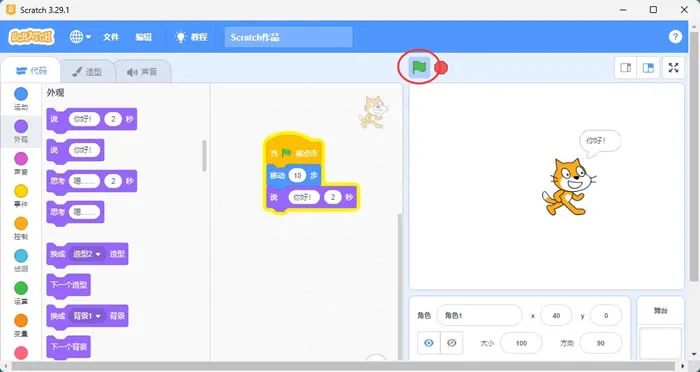
Task: Hide the sprite using crossed-eye icon
Action: (451, 343)
